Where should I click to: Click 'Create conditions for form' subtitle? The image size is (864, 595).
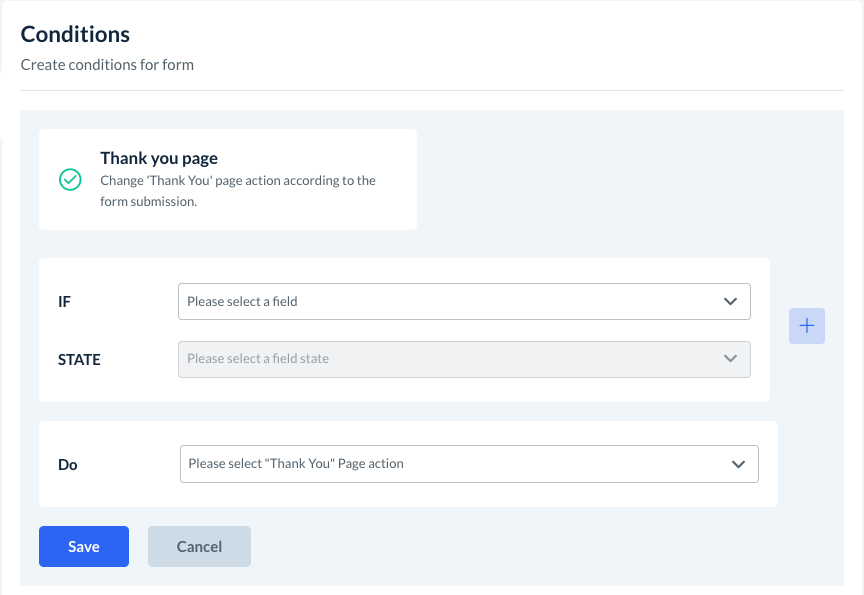click(x=107, y=65)
